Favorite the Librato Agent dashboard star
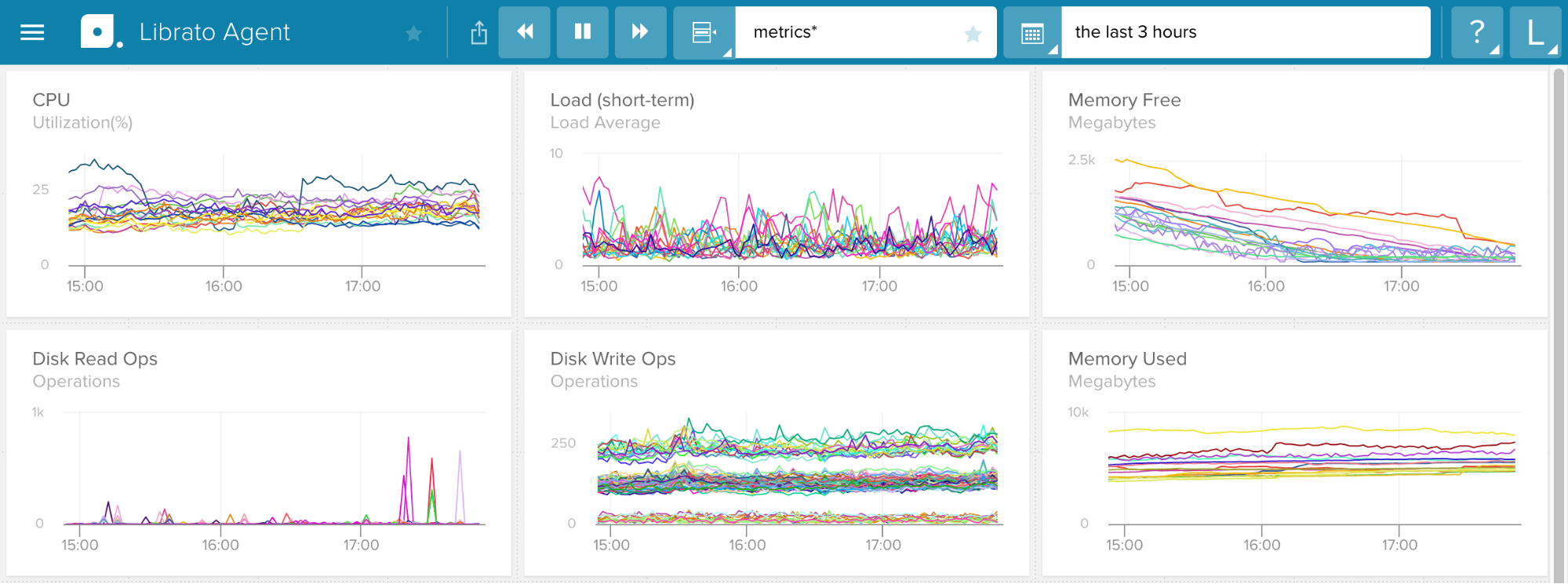Viewport: 1568px width, 584px height. (x=413, y=33)
